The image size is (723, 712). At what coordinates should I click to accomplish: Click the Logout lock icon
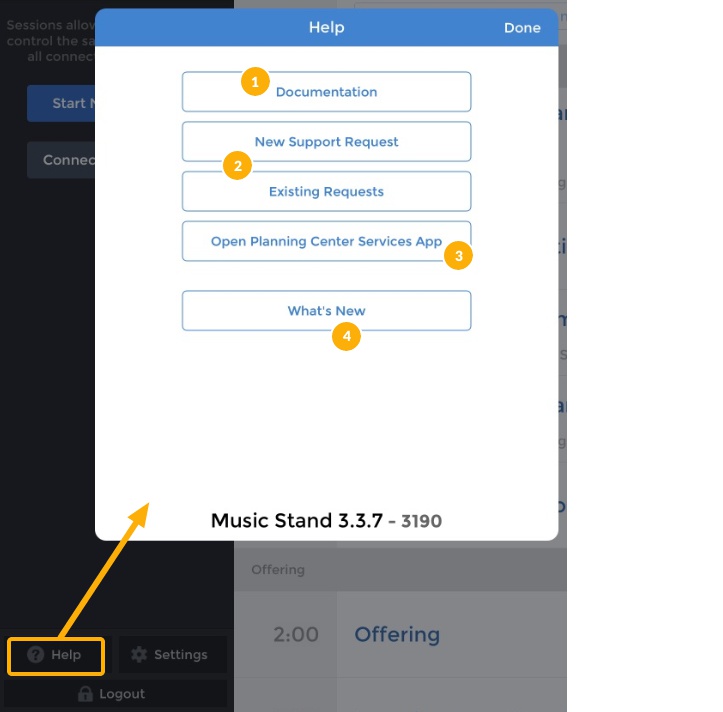pyautogui.click(x=85, y=693)
